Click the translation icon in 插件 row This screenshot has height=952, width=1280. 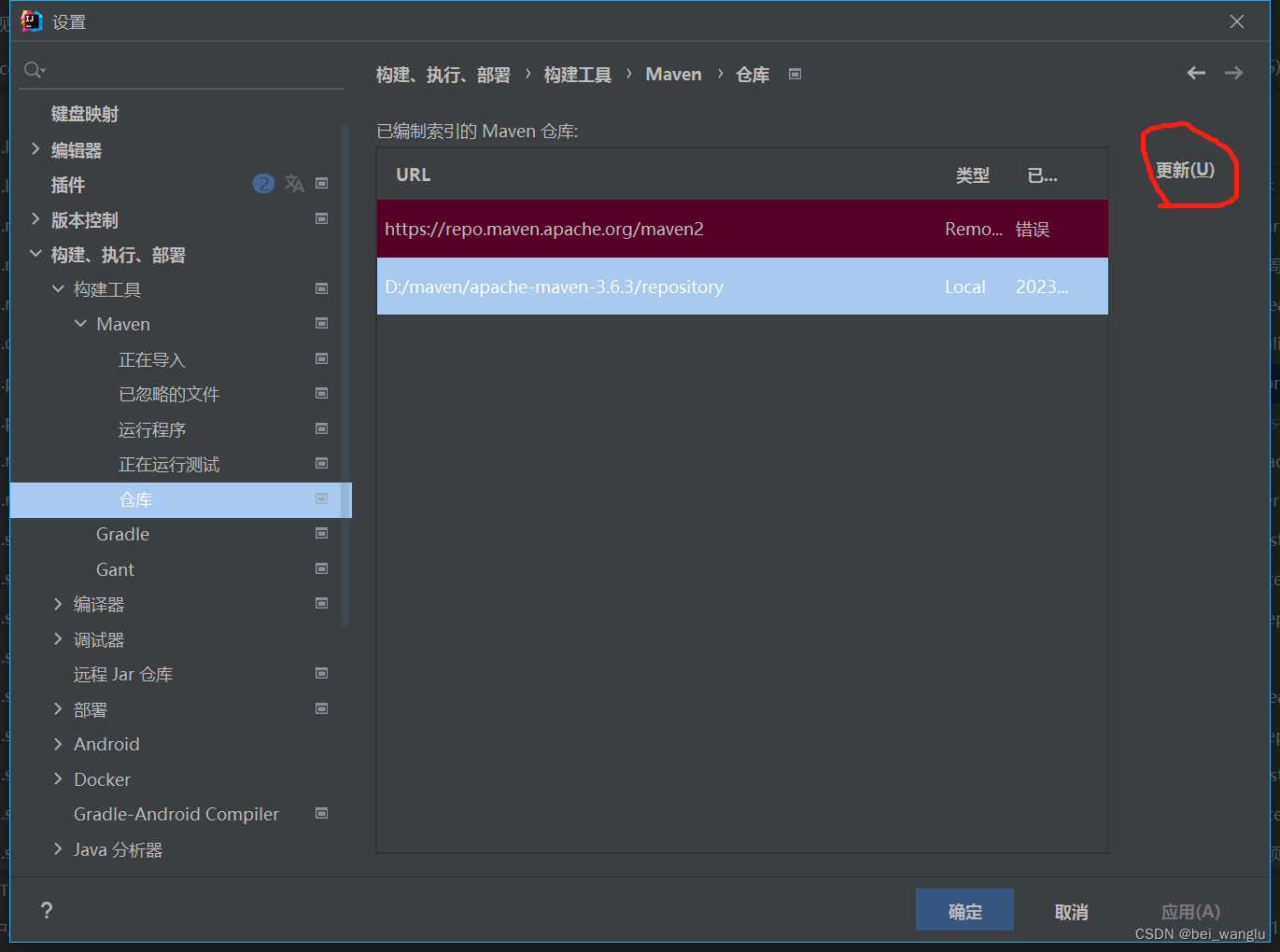(x=295, y=184)
